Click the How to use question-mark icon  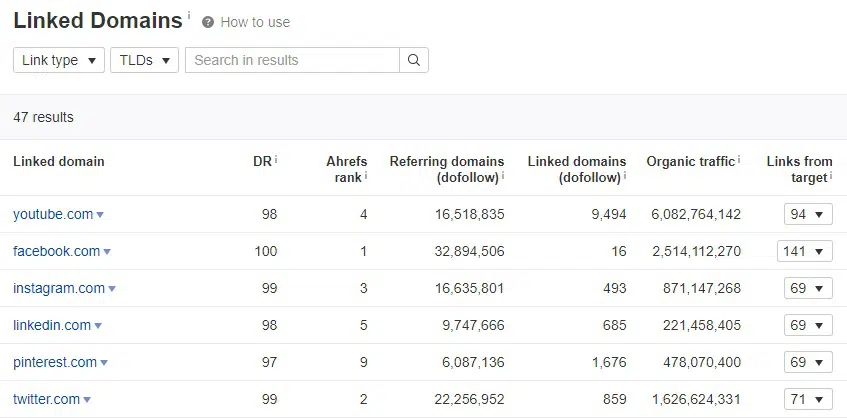(208, 22)
